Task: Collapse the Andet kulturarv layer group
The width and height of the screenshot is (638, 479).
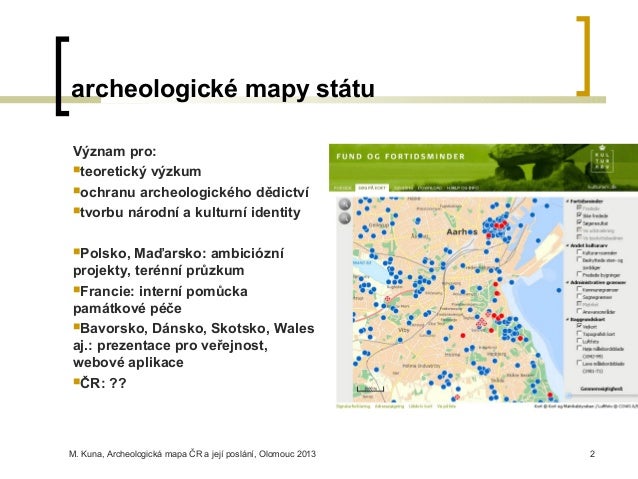Action: tap(568, 245)
